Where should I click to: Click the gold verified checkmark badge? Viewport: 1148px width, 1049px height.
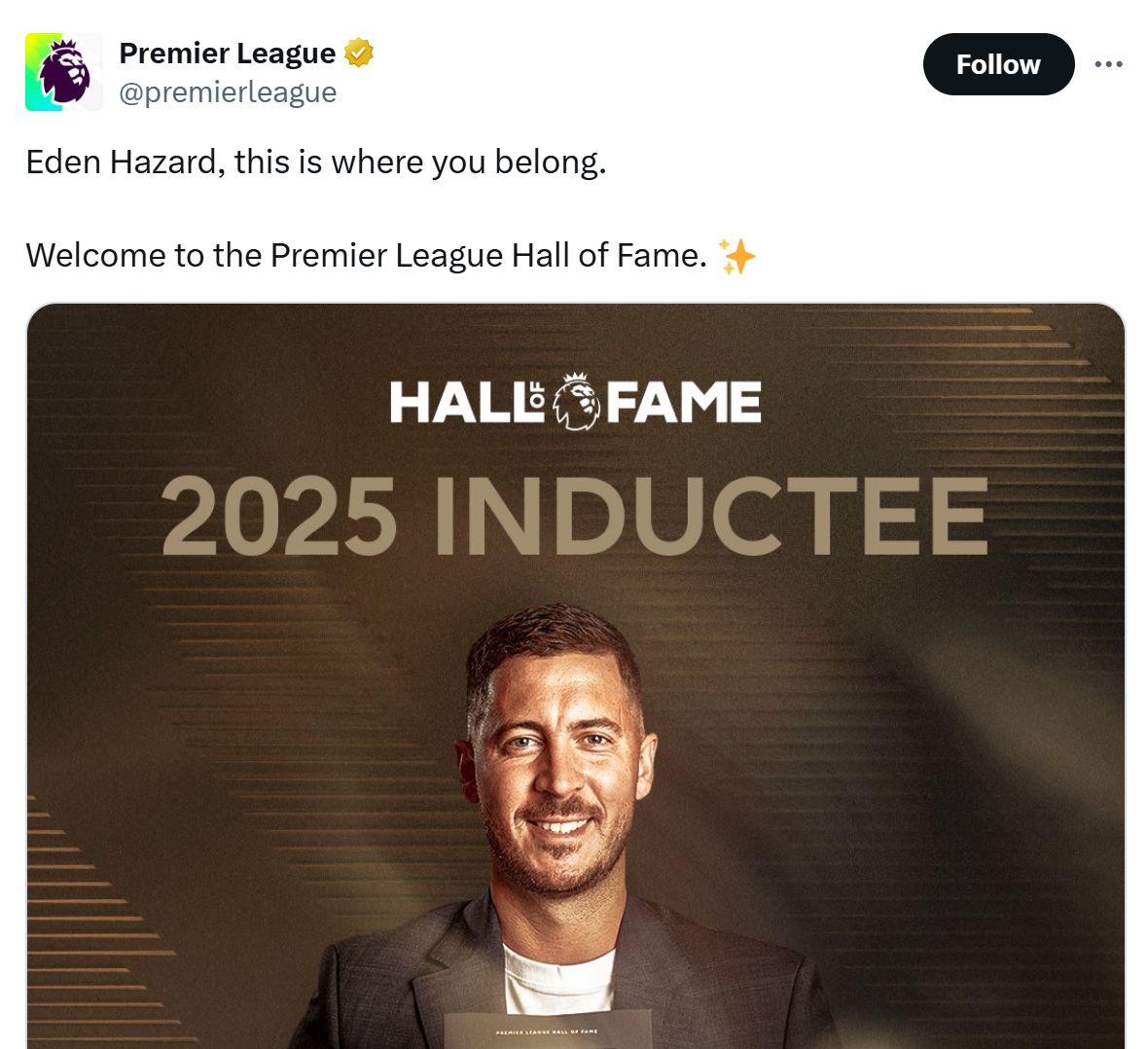[x=359, y=53]
